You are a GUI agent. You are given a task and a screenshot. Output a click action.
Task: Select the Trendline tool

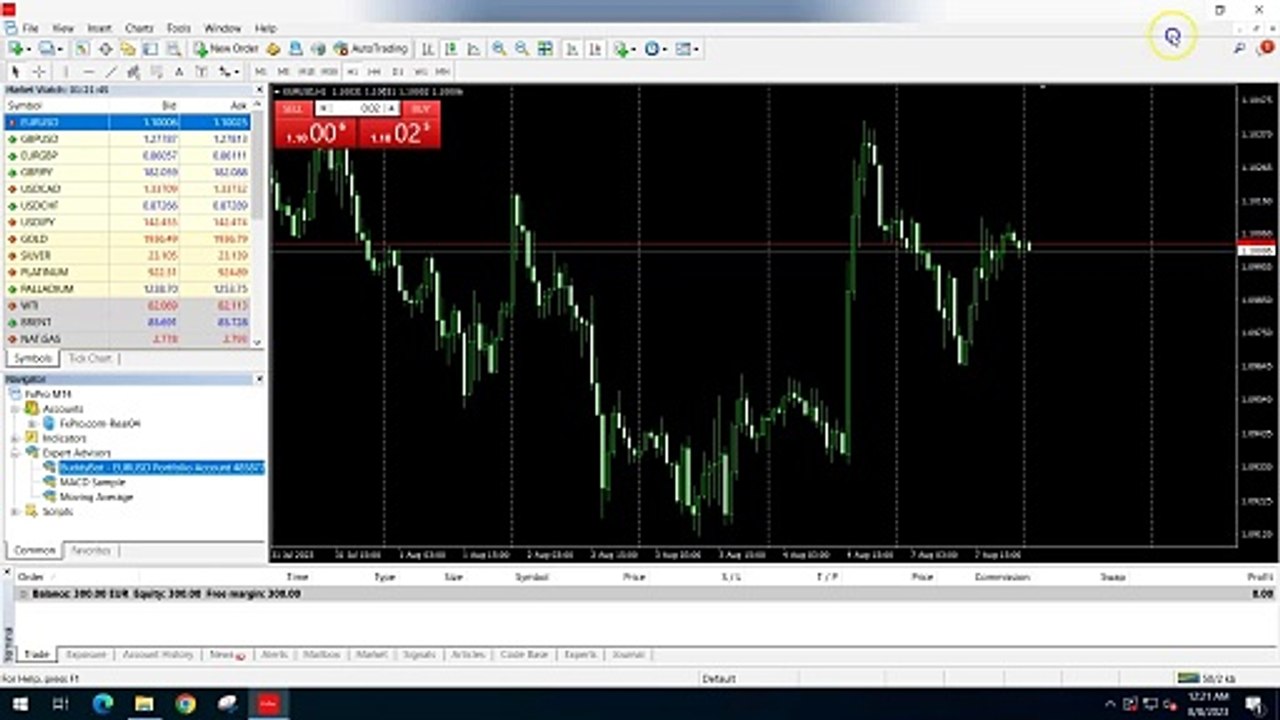pos(111,72)
